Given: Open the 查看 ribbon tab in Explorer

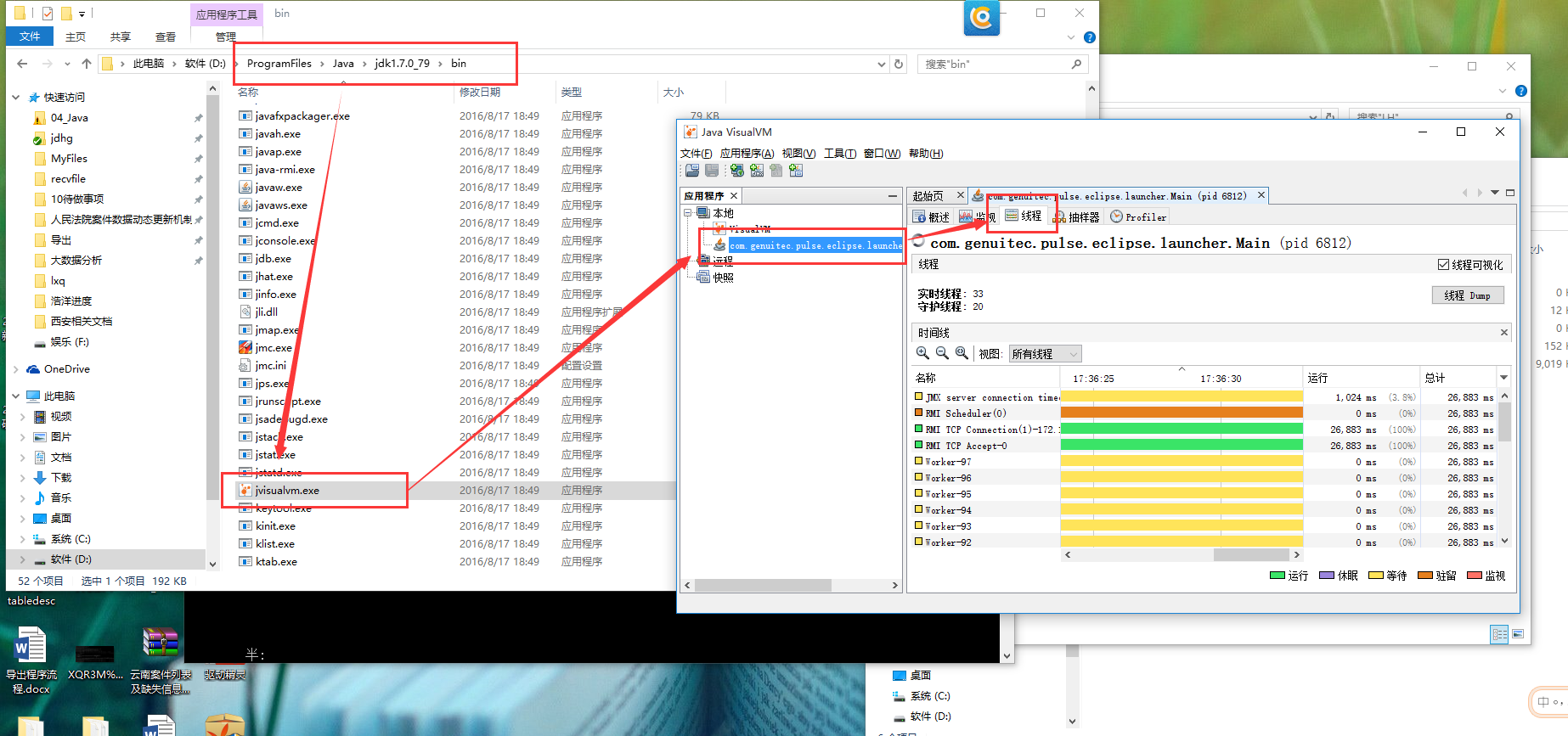Looking at the screenshot, I should pyautogui.click(x=165, y=37).
